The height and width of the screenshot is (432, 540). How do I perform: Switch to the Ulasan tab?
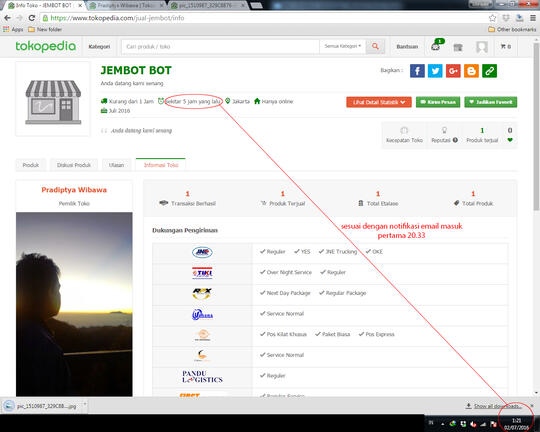coord(116,165)
